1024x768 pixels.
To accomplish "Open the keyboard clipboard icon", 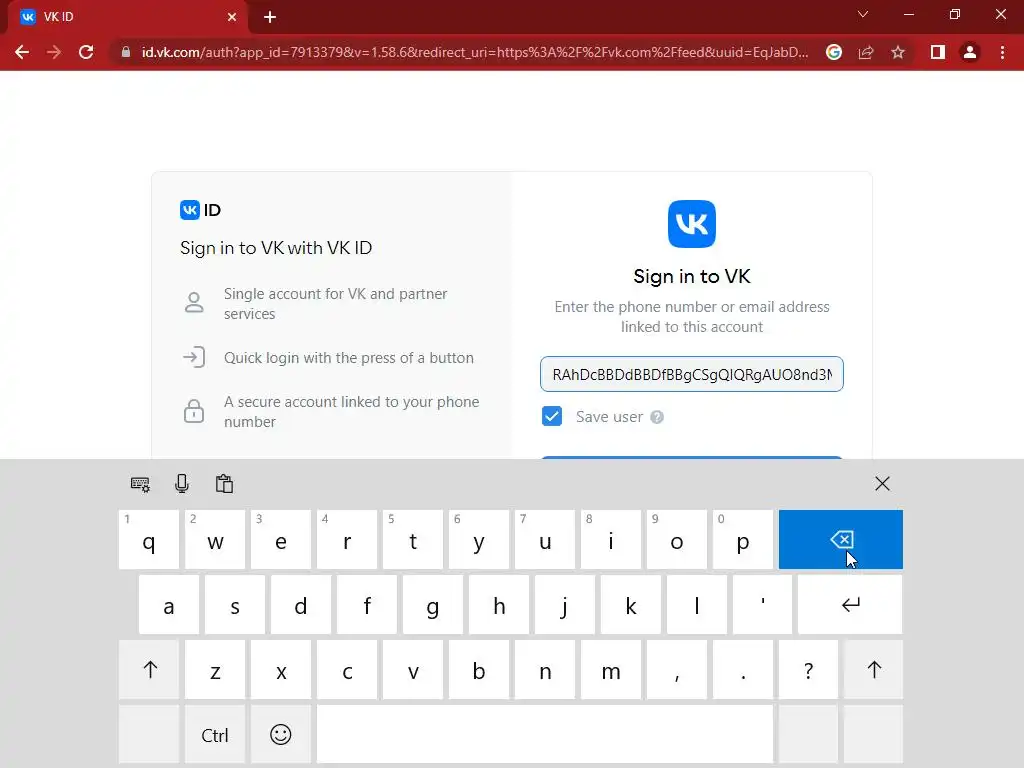I will click(x=224, y=483).
